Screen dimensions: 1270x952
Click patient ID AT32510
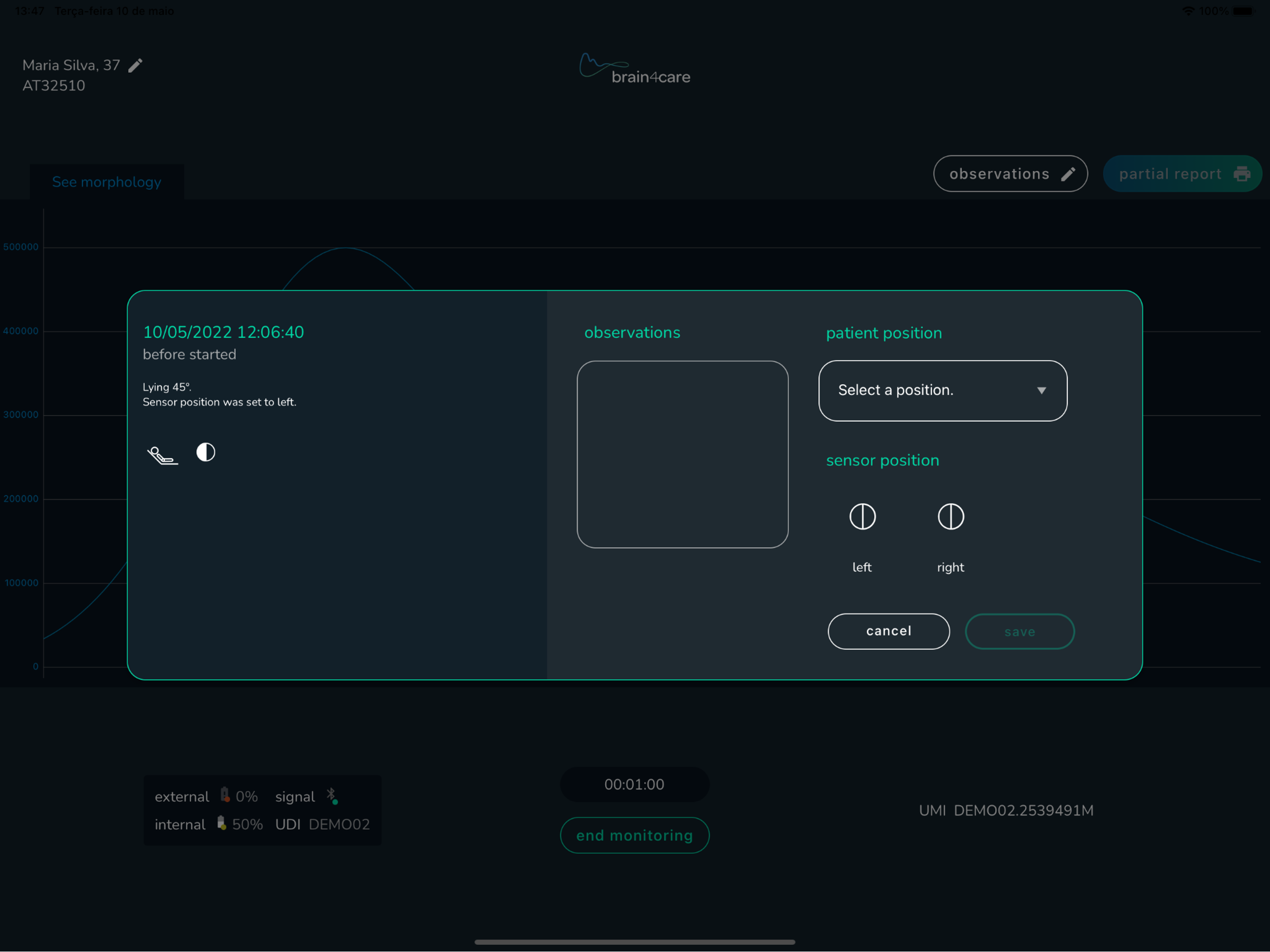[53, 86]
